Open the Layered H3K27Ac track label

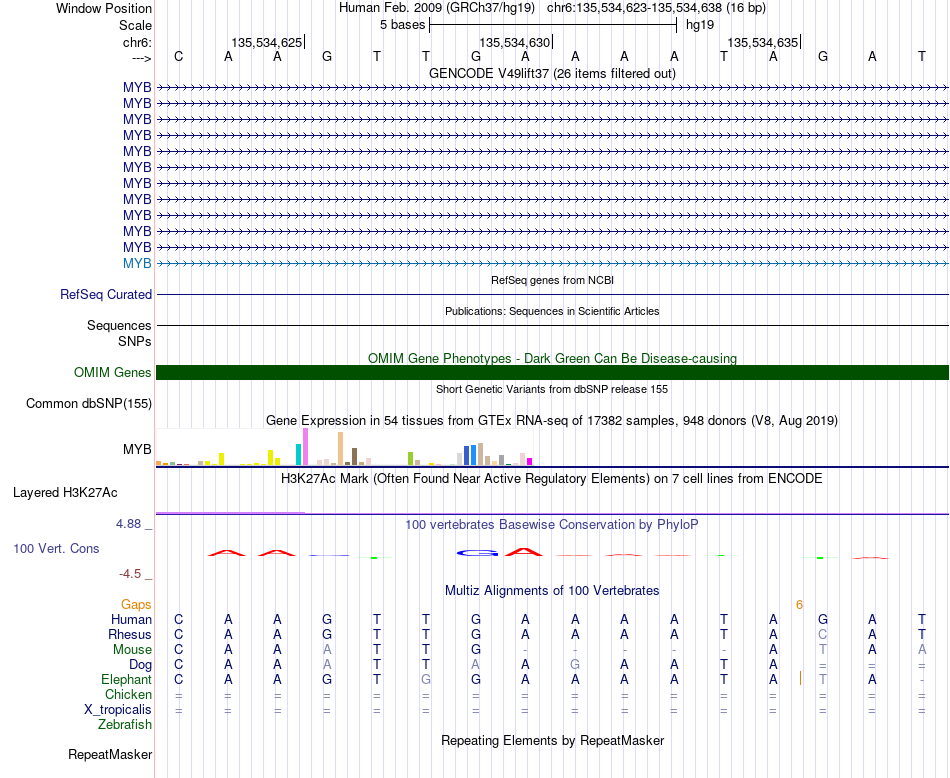pos(65,493)
